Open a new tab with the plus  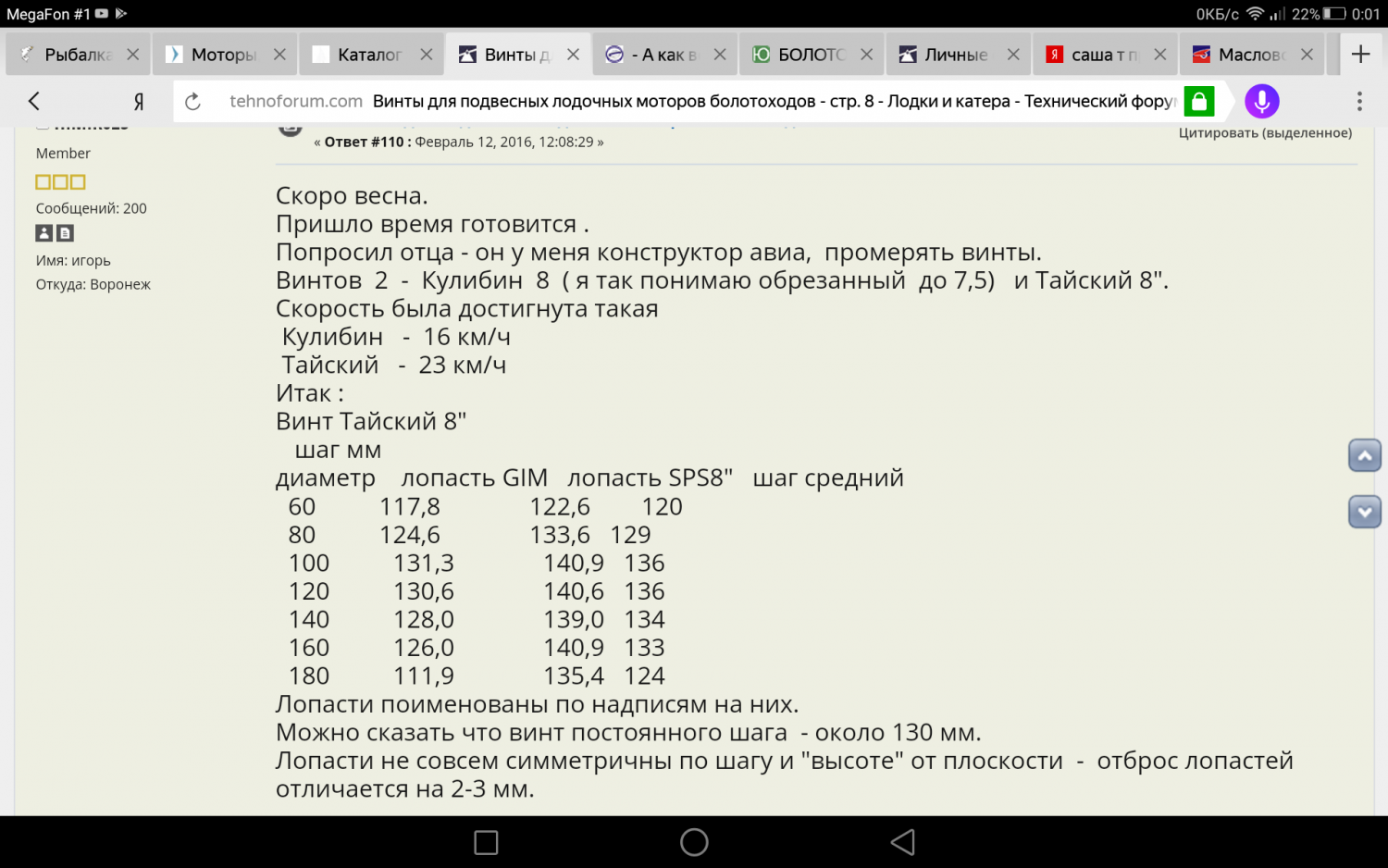[x=1360, y=55]
